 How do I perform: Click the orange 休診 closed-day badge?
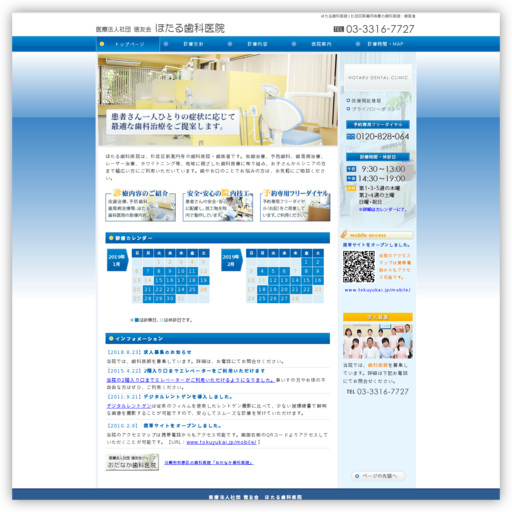[351, 188]
